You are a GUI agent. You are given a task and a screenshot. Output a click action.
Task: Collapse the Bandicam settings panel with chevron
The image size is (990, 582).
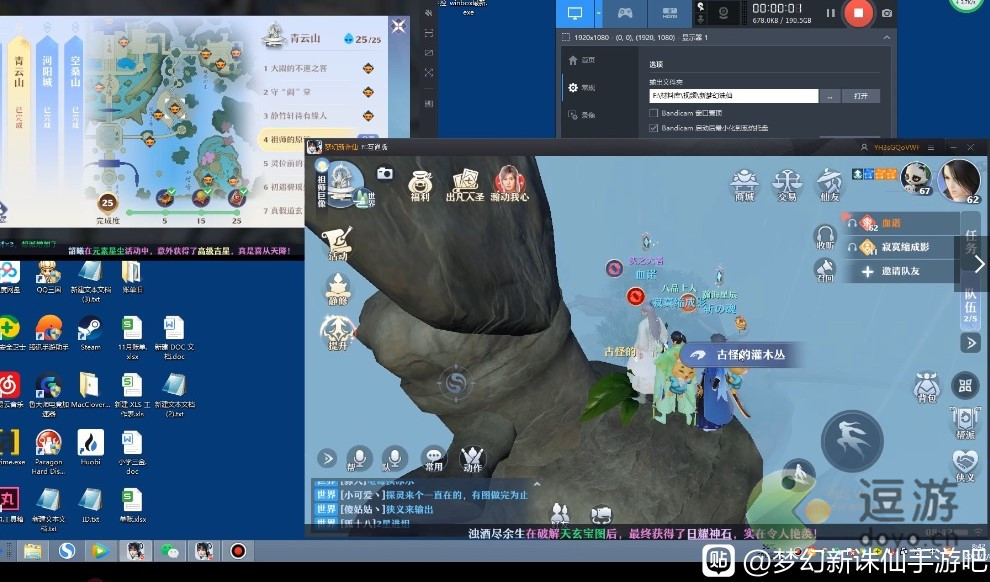(886, 37)
